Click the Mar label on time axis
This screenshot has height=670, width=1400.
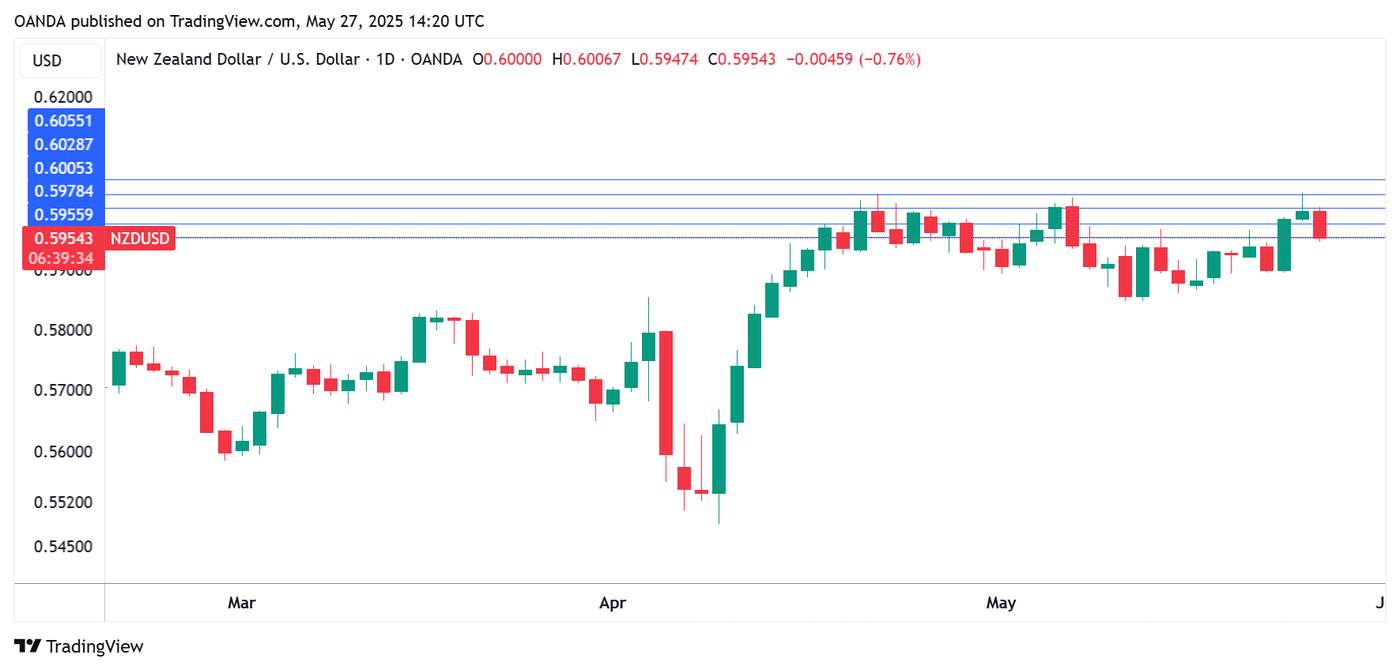pos(241,602)
